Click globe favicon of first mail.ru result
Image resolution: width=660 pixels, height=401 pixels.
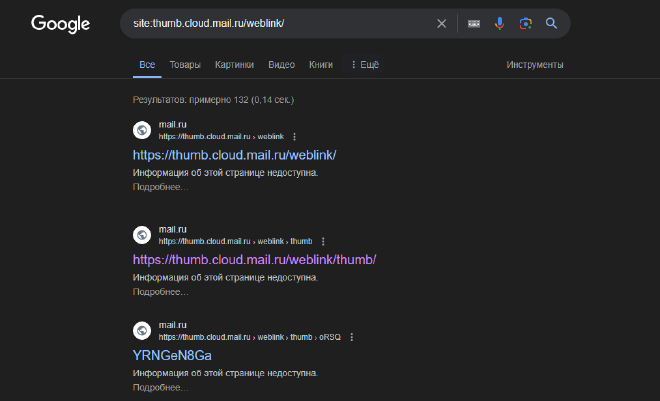(x=142, y=130)
